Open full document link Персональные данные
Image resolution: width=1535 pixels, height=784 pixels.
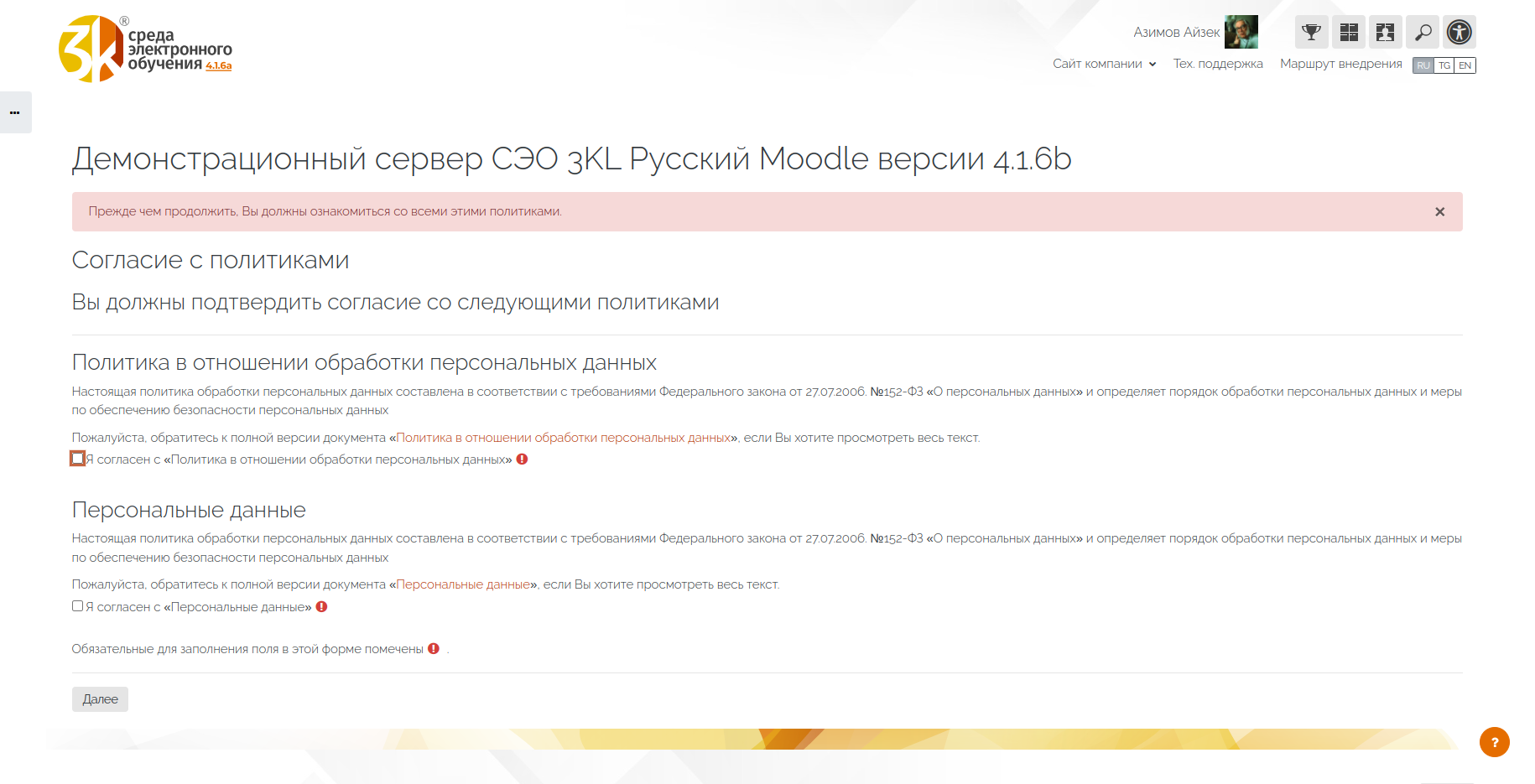coord(463,584)
